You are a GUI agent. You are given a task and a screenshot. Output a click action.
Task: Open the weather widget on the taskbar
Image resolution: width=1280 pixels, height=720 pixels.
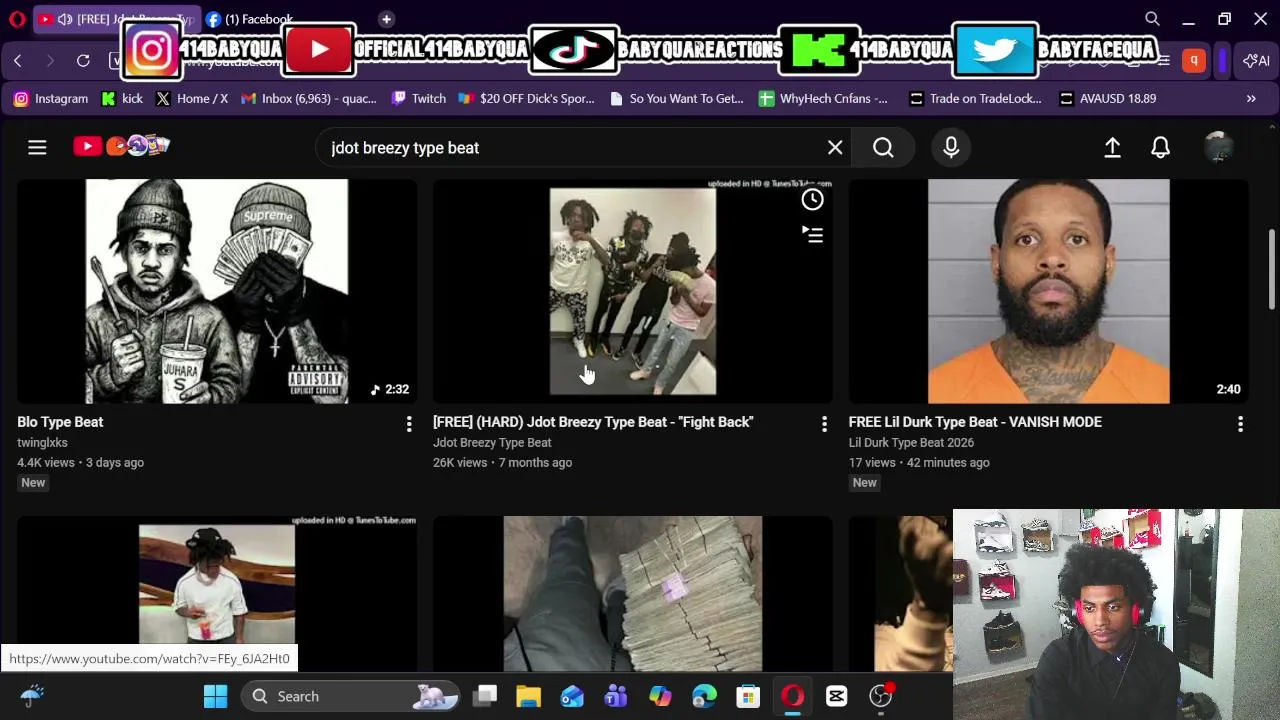[x=32, y=696]
